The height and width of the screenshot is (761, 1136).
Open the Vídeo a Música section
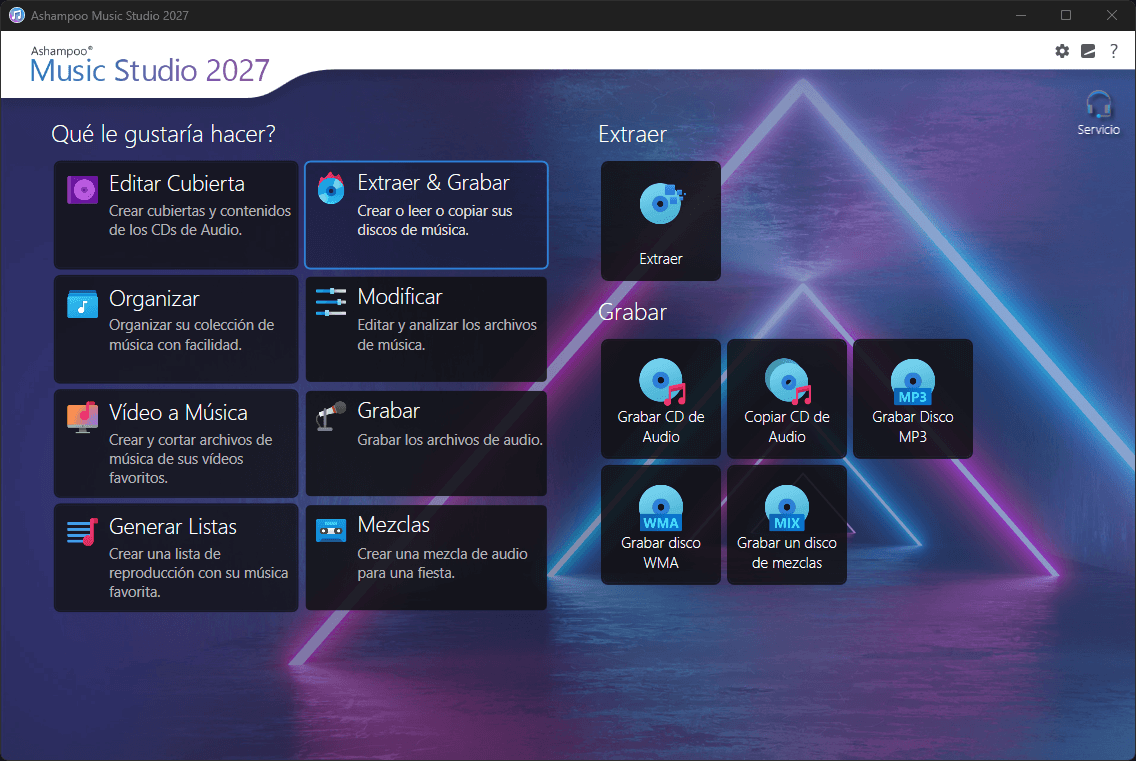coord(176,444)
